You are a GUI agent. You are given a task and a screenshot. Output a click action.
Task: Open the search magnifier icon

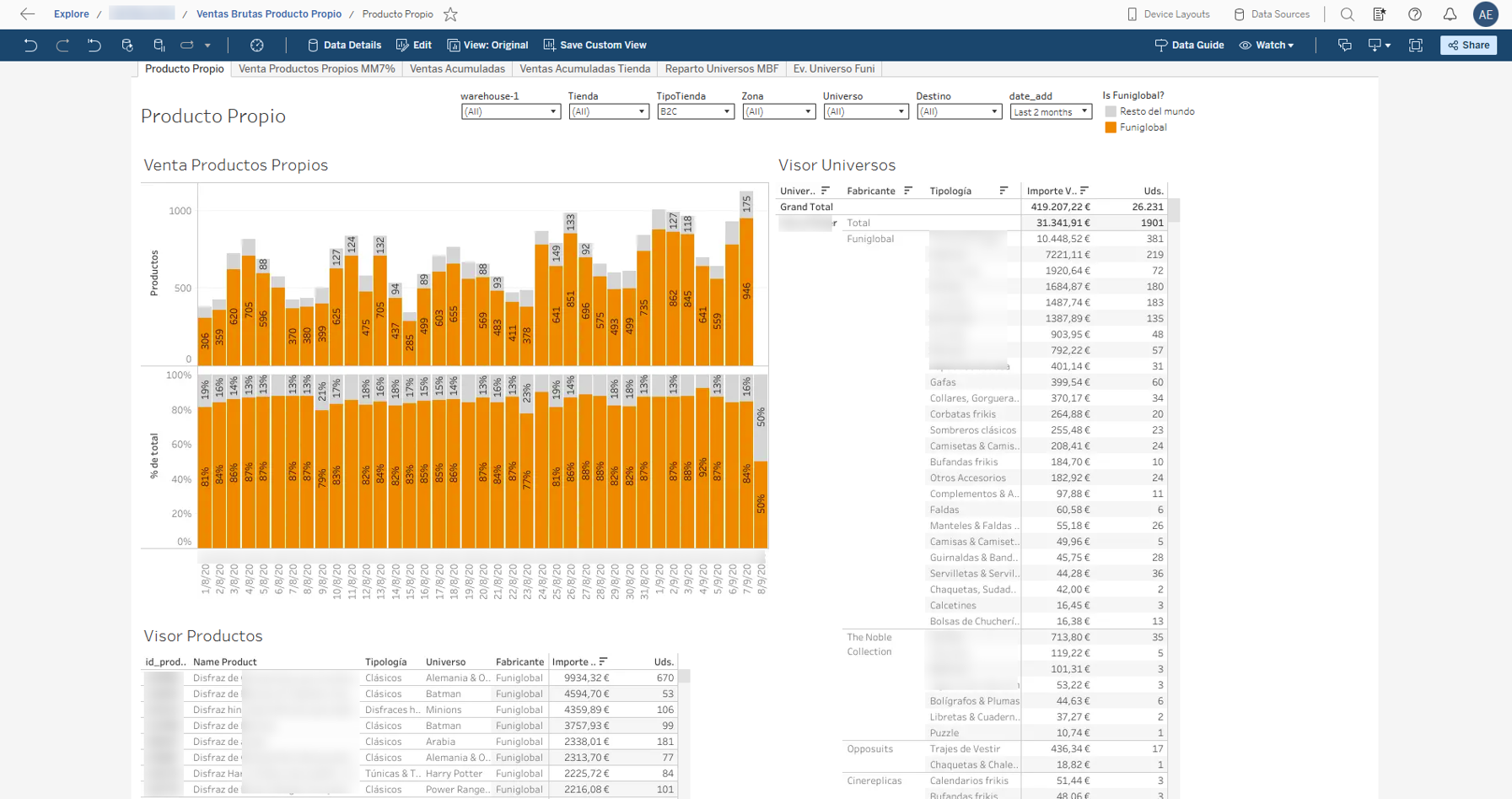[1348, 14]
